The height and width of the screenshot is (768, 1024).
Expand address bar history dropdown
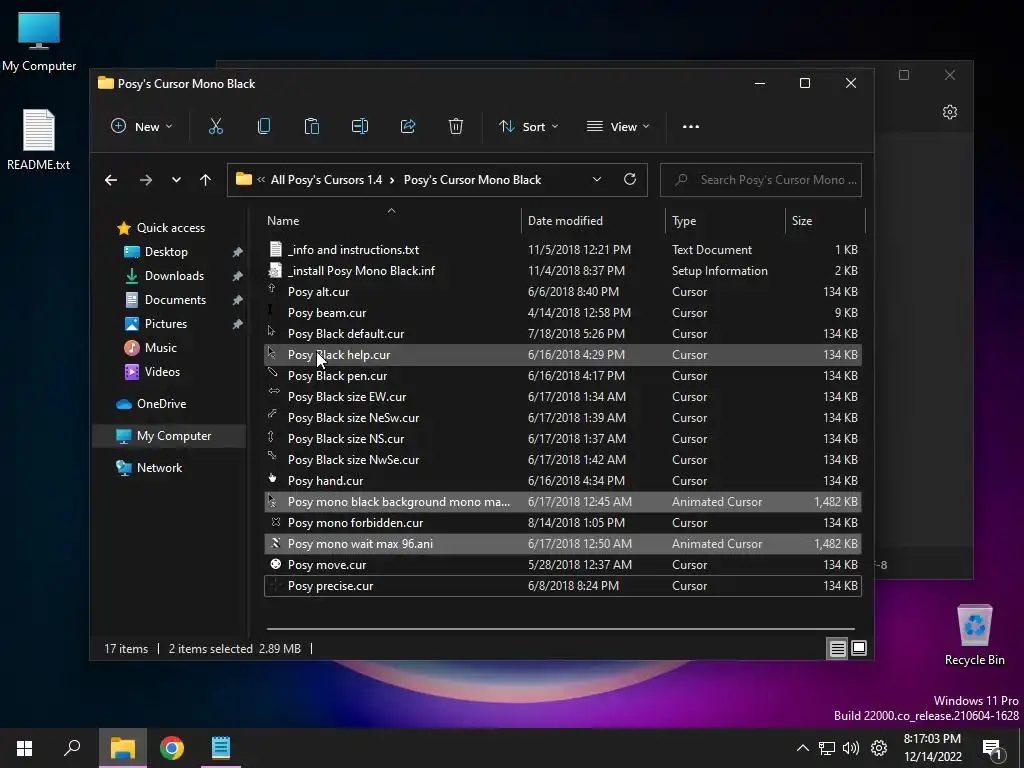click(x=596, y=180)
